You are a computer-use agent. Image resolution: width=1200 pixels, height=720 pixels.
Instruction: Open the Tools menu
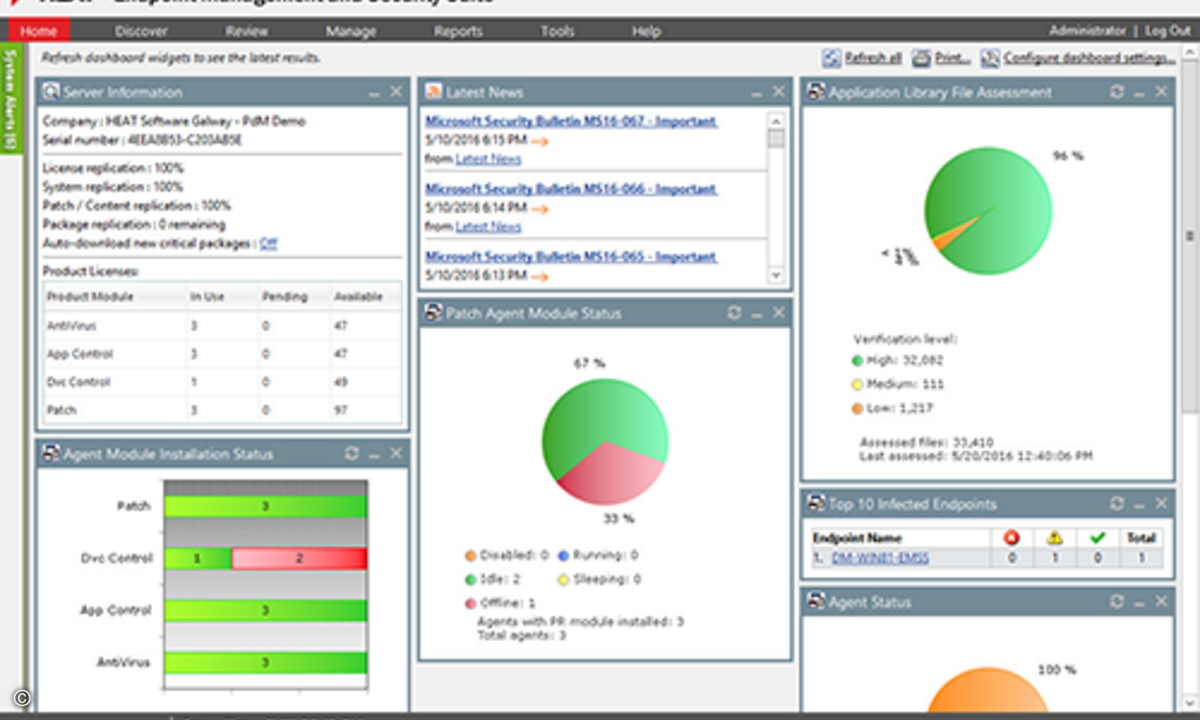click(557, 31)
